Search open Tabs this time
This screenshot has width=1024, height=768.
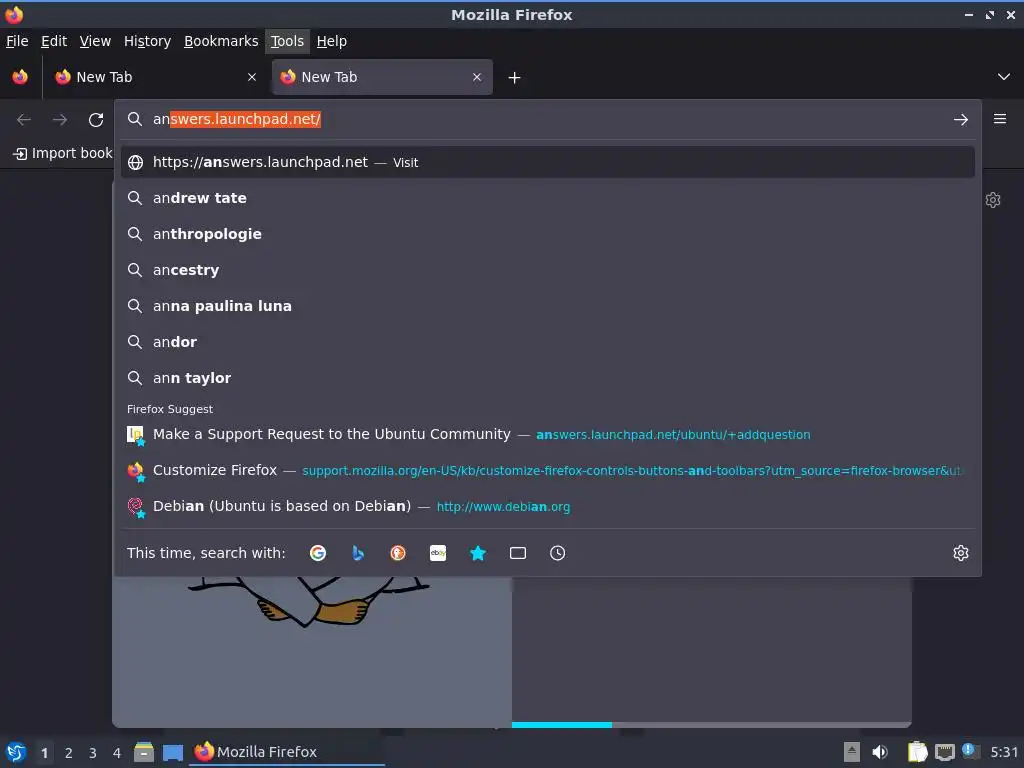(518, 553)
